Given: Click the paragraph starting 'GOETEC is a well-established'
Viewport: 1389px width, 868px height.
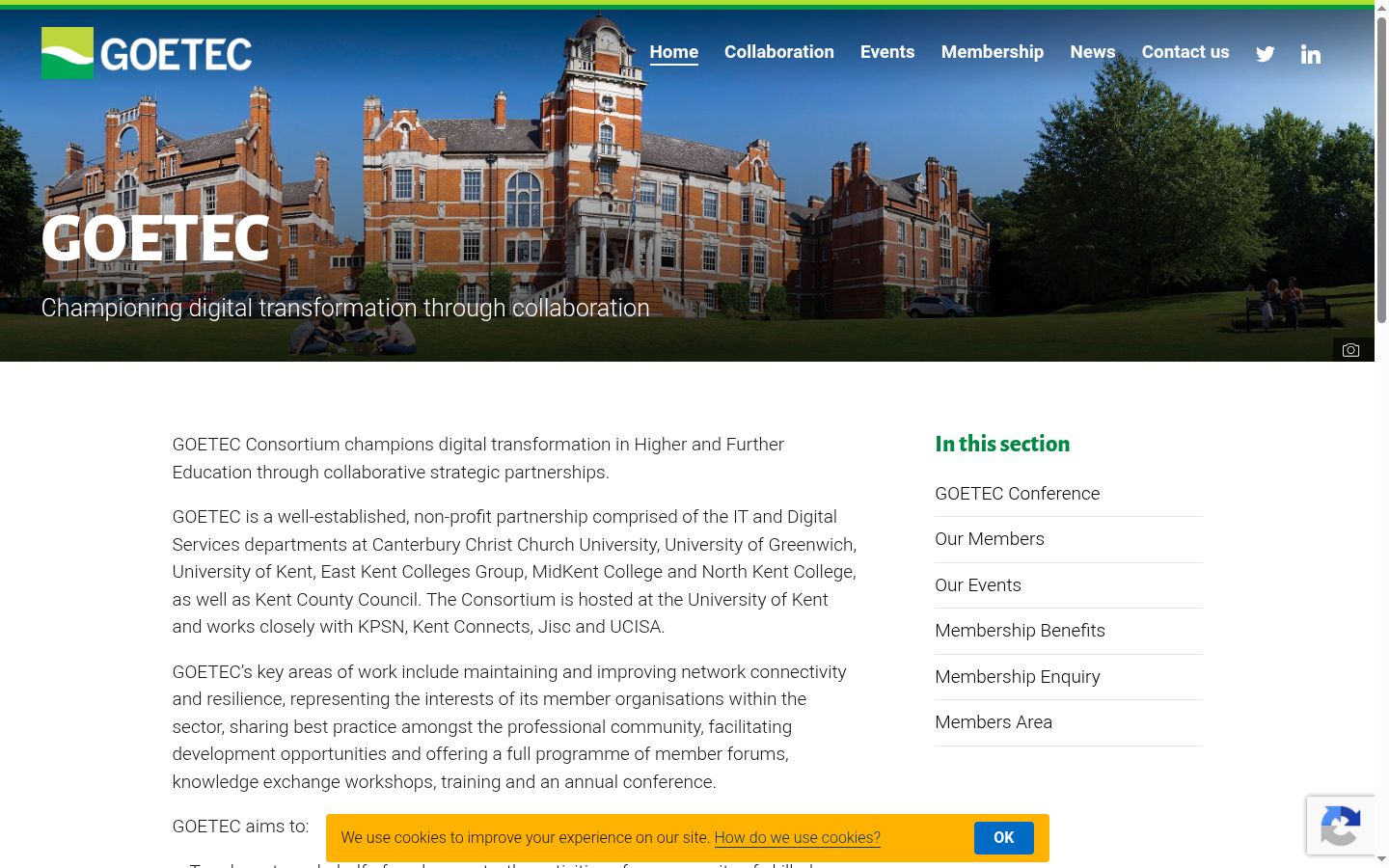Looking at the screenshot, I should [x=514, y=572].
